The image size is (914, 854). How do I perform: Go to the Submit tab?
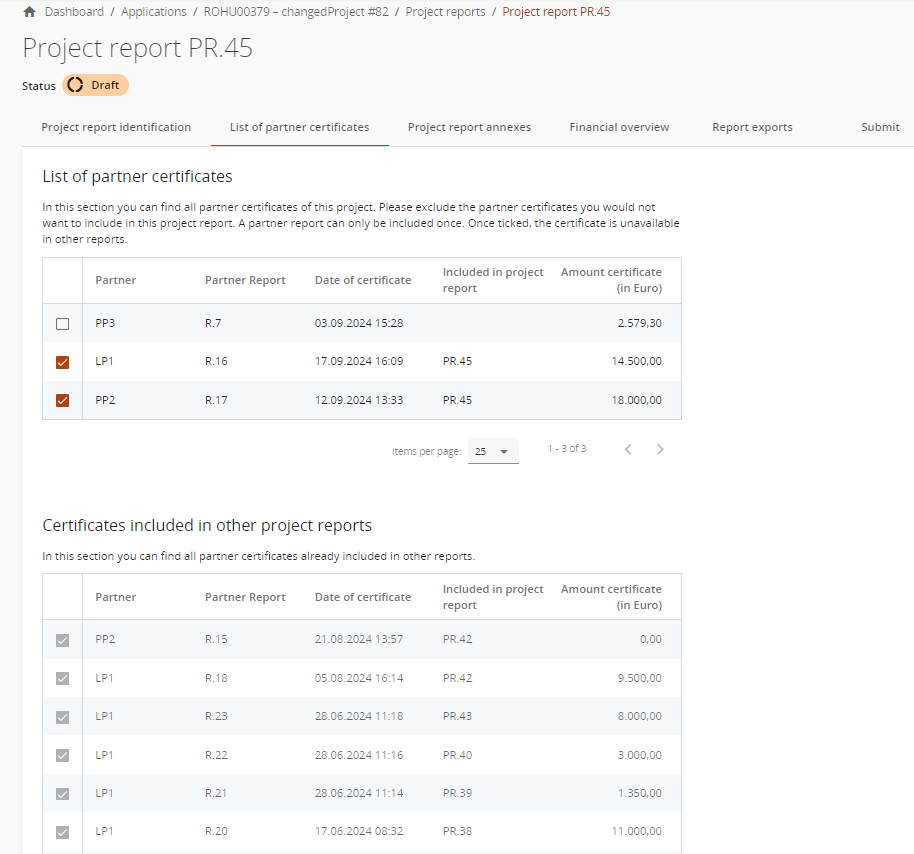point(880,127)
